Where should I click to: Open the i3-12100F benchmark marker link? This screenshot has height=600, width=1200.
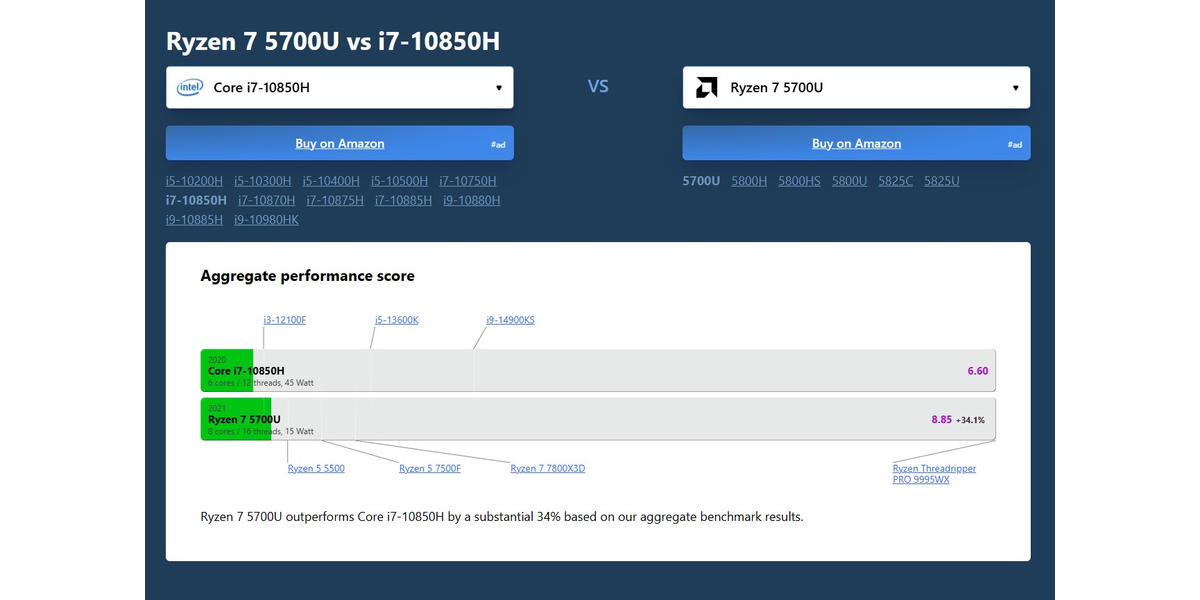pyautogui.click(x=285, y=320)
